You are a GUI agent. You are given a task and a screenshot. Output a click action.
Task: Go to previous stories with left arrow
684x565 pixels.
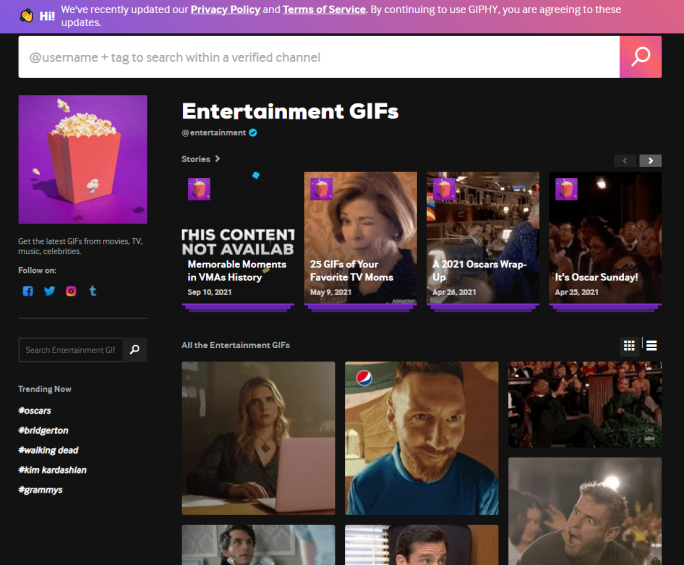625,161
